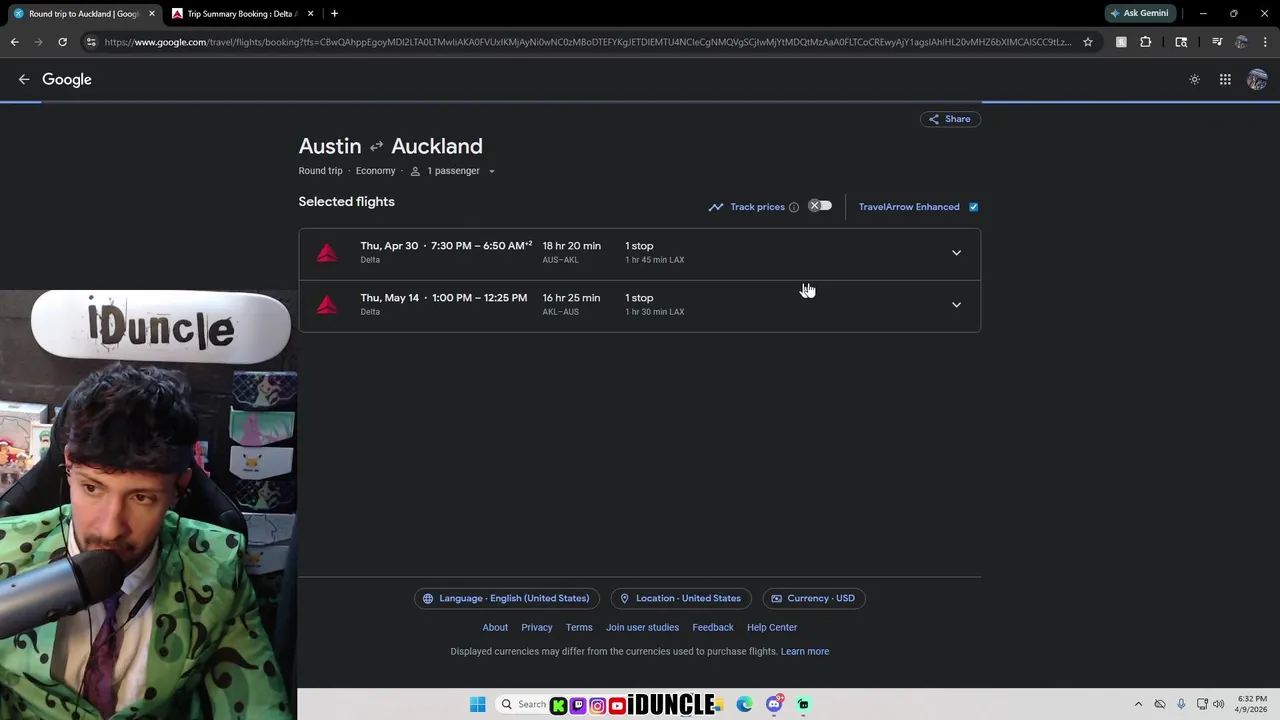
Task: Open the Help Center link
Action: point(772,627)
